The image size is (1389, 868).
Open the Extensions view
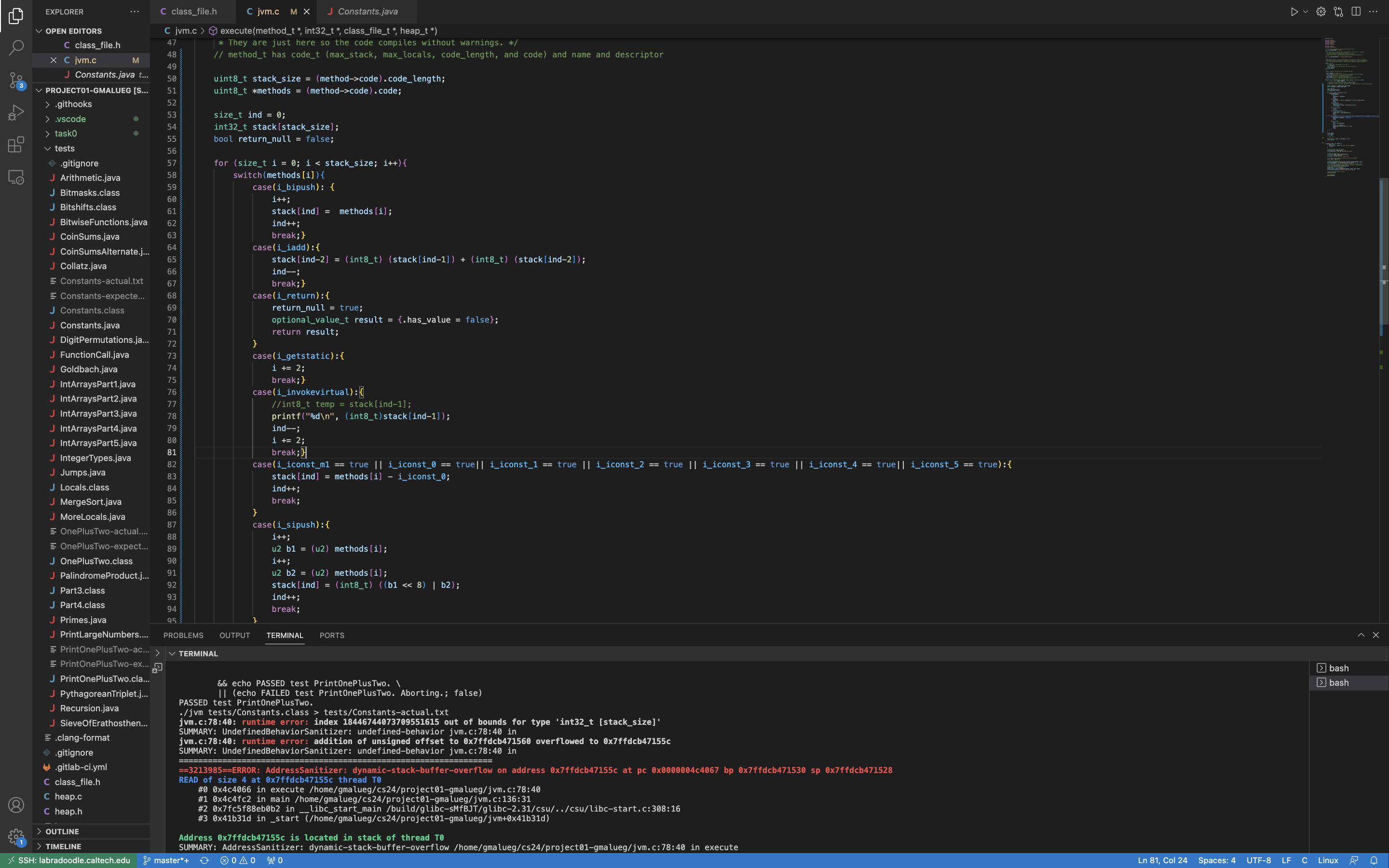[16, 145]
